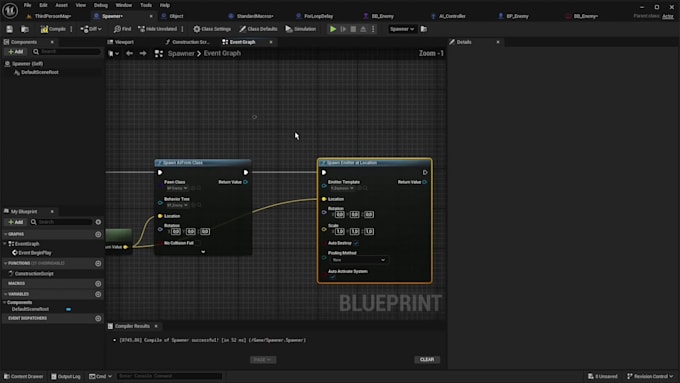Switch to the ForLoopDelay tab
This screenshot has height=383, width=680.
coord(318,16)
